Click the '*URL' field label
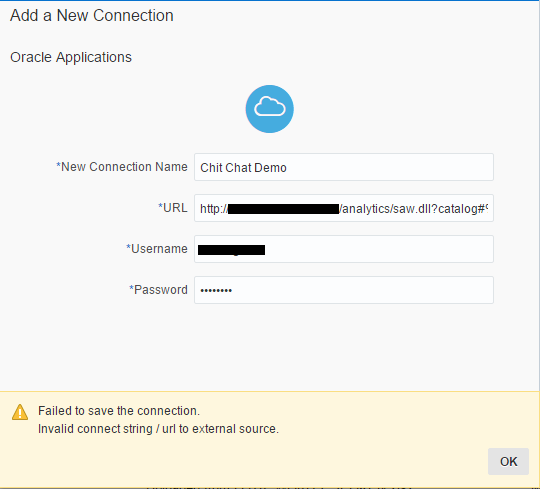The width and height of the screenshot is (540, 489). pos(173,208)
